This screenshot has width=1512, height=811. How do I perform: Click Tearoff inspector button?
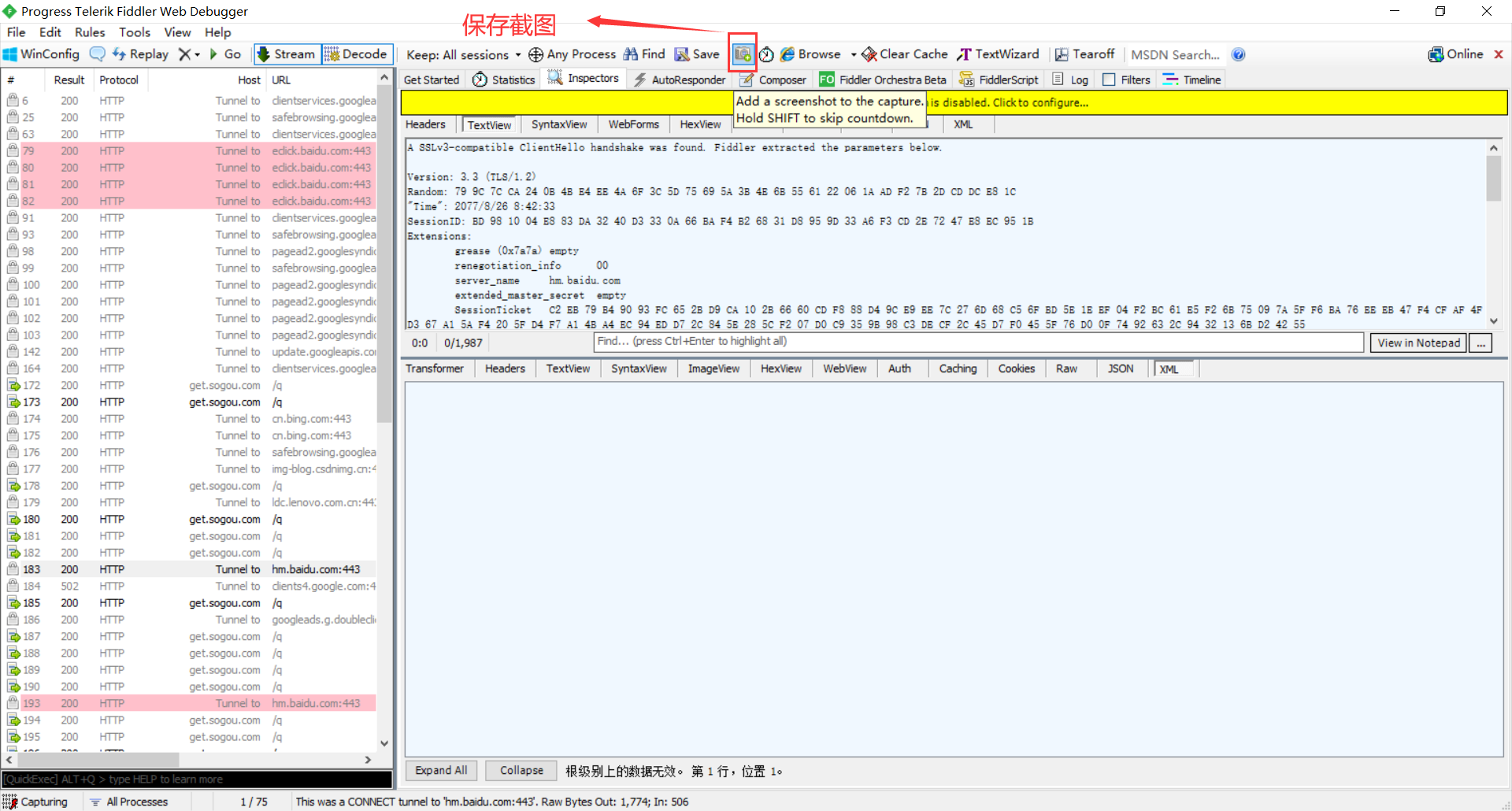pyautogui.click(x=1084, y=54)
